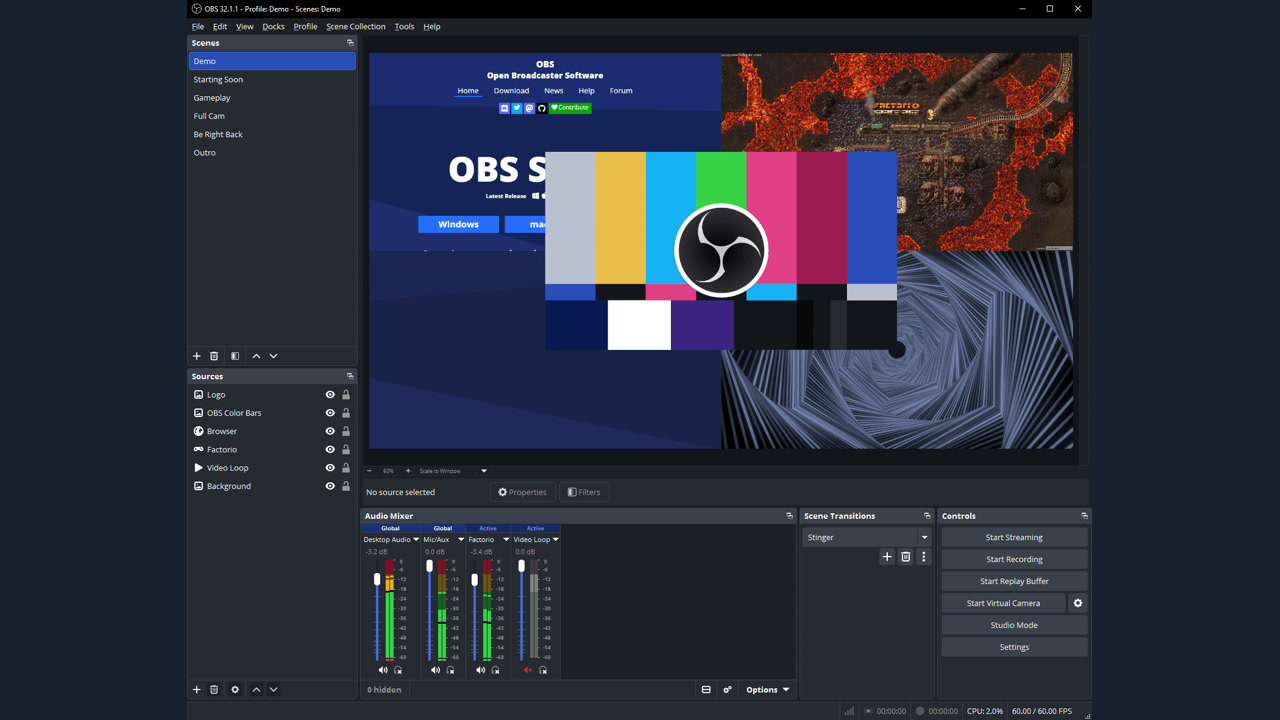Toggle monitoring icon for Mic/Aux
The height and width of the screenshot is (720, 1280).
click(x=450, y=670)
